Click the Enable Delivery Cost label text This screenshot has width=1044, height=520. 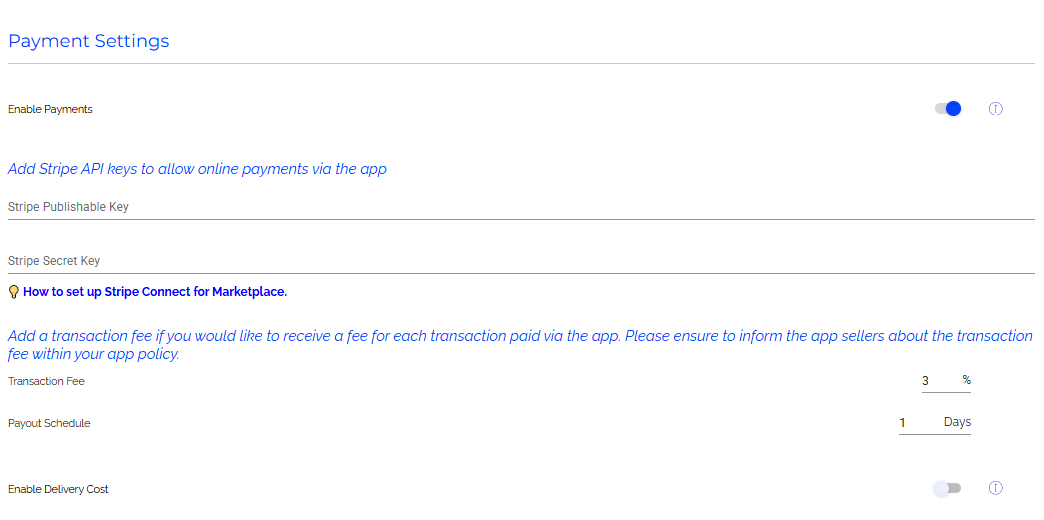(58, 489)
